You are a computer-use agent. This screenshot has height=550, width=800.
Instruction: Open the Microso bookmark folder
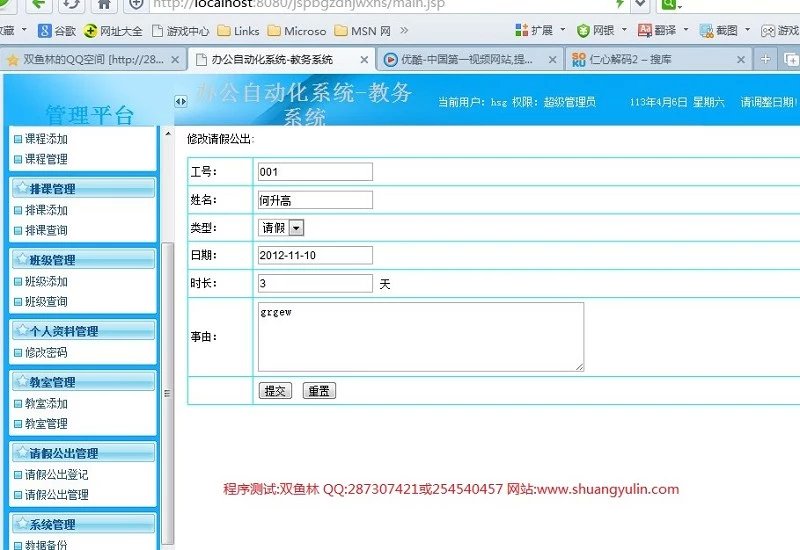pos(296,31)
